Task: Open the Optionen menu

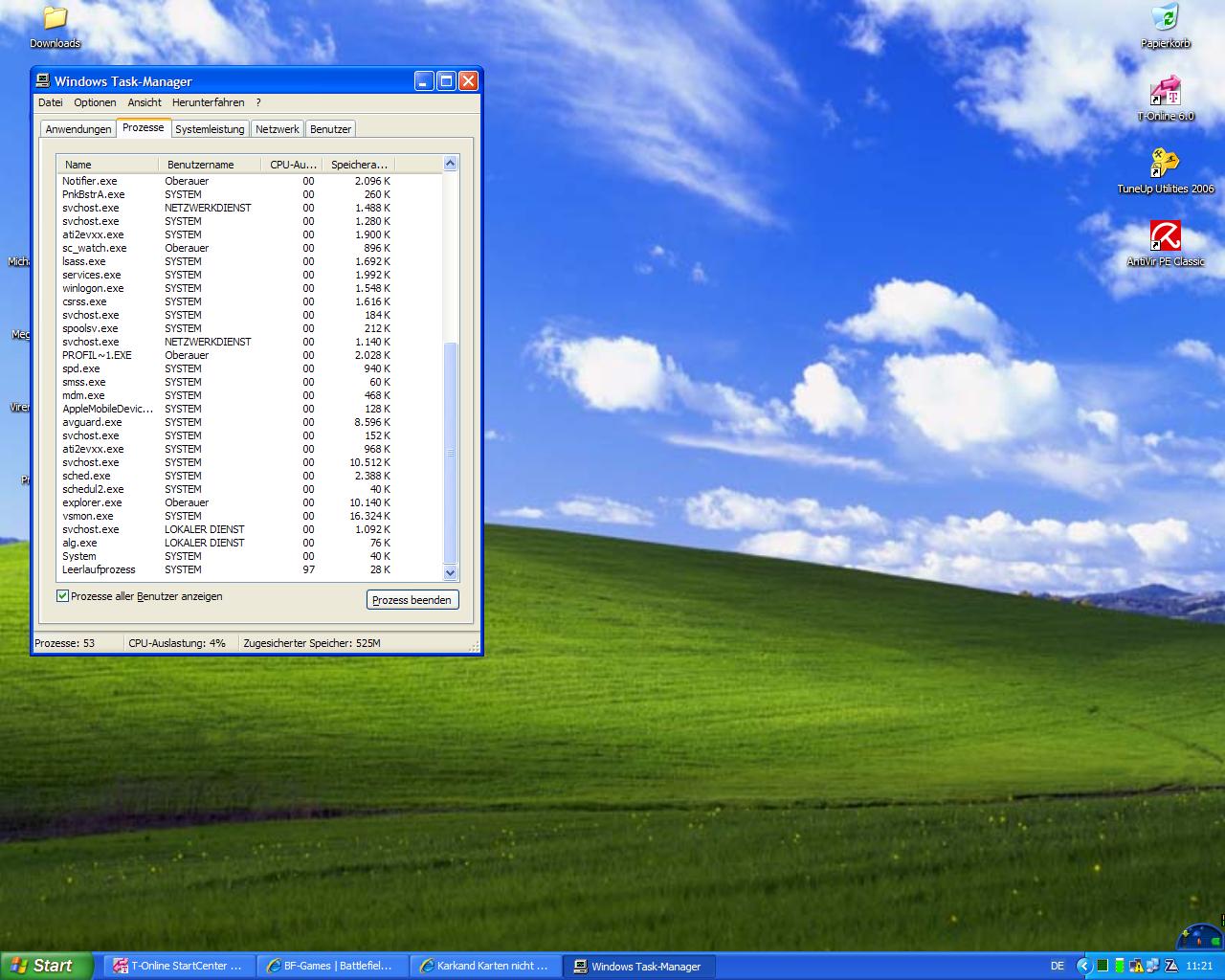Action: click(x=95, y=102)
